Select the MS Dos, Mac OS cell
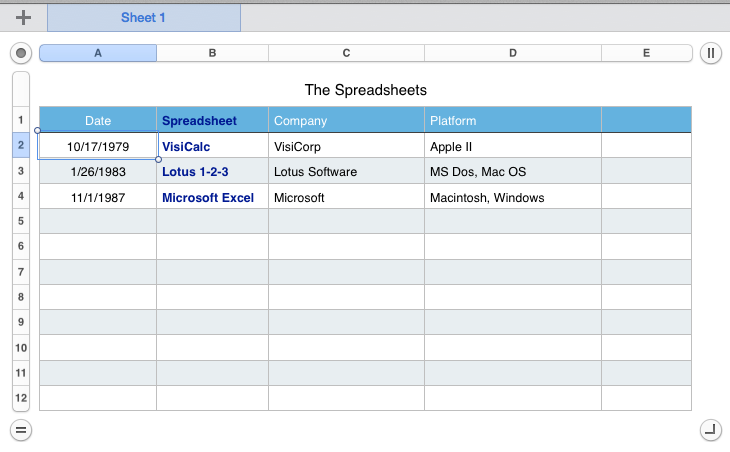This screenshot has width=730, height=452. pyautogui.click(x=513, y=171)
